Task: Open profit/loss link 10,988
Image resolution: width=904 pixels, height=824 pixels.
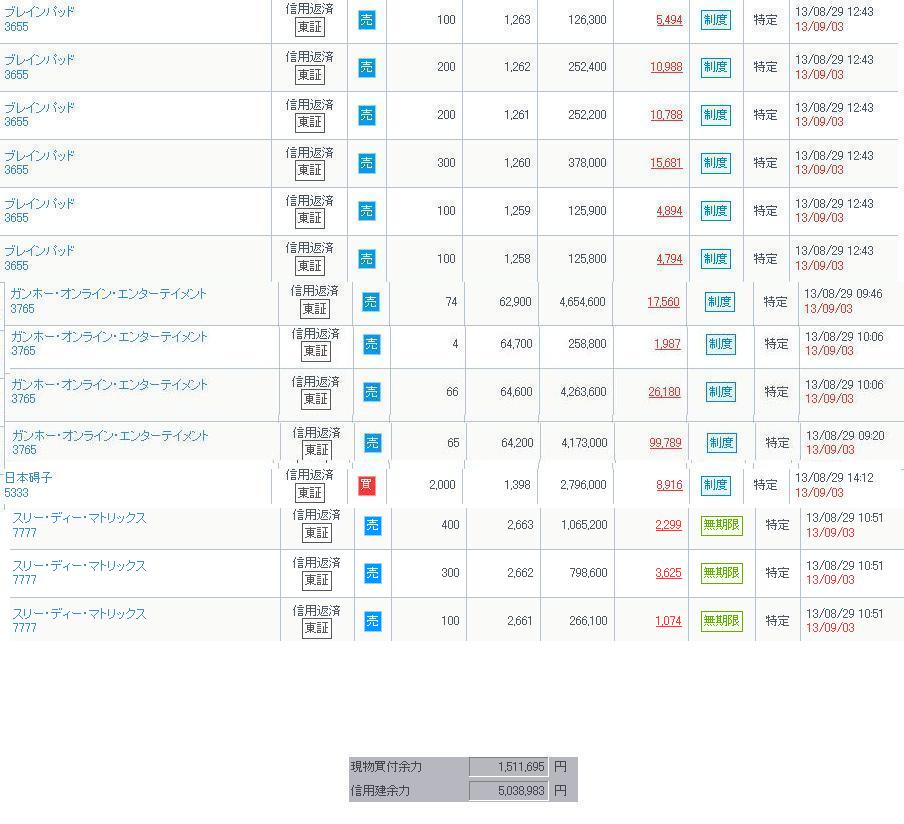Action: click(666, 67)
